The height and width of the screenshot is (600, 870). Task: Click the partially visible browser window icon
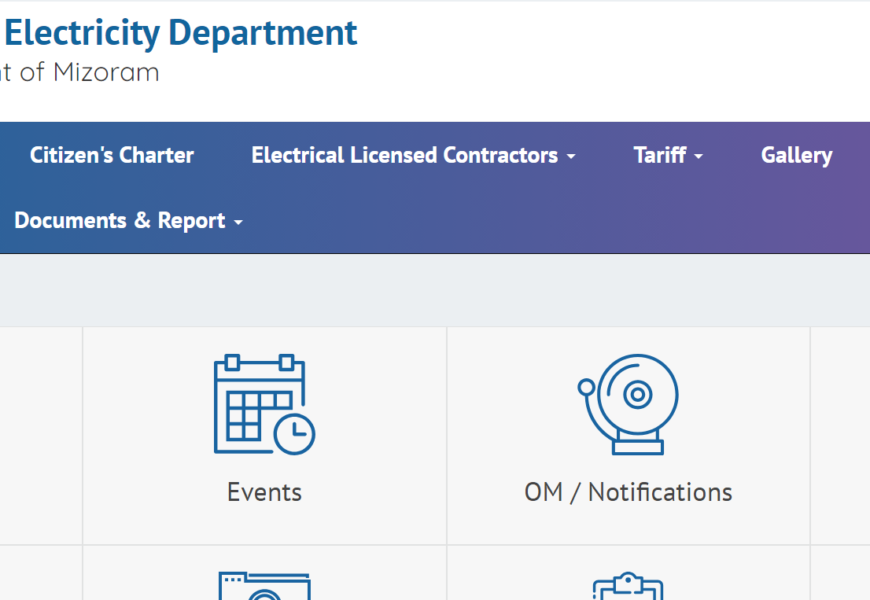tap(264, 587)
